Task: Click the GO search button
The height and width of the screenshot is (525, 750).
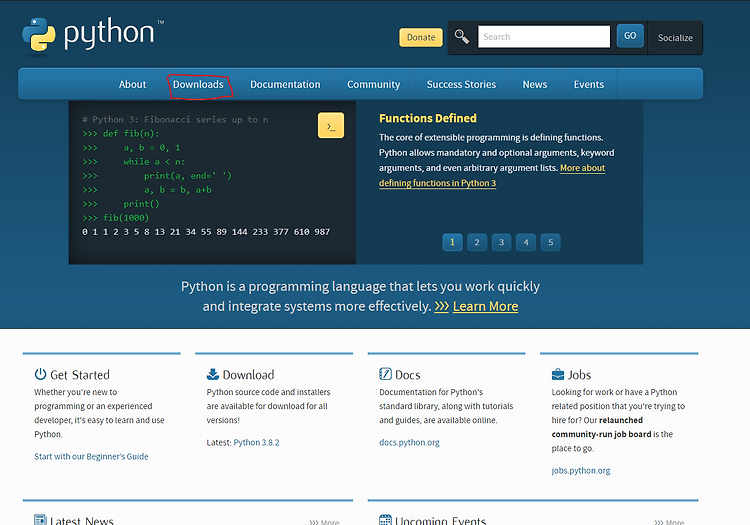Action: click(630, 36)
